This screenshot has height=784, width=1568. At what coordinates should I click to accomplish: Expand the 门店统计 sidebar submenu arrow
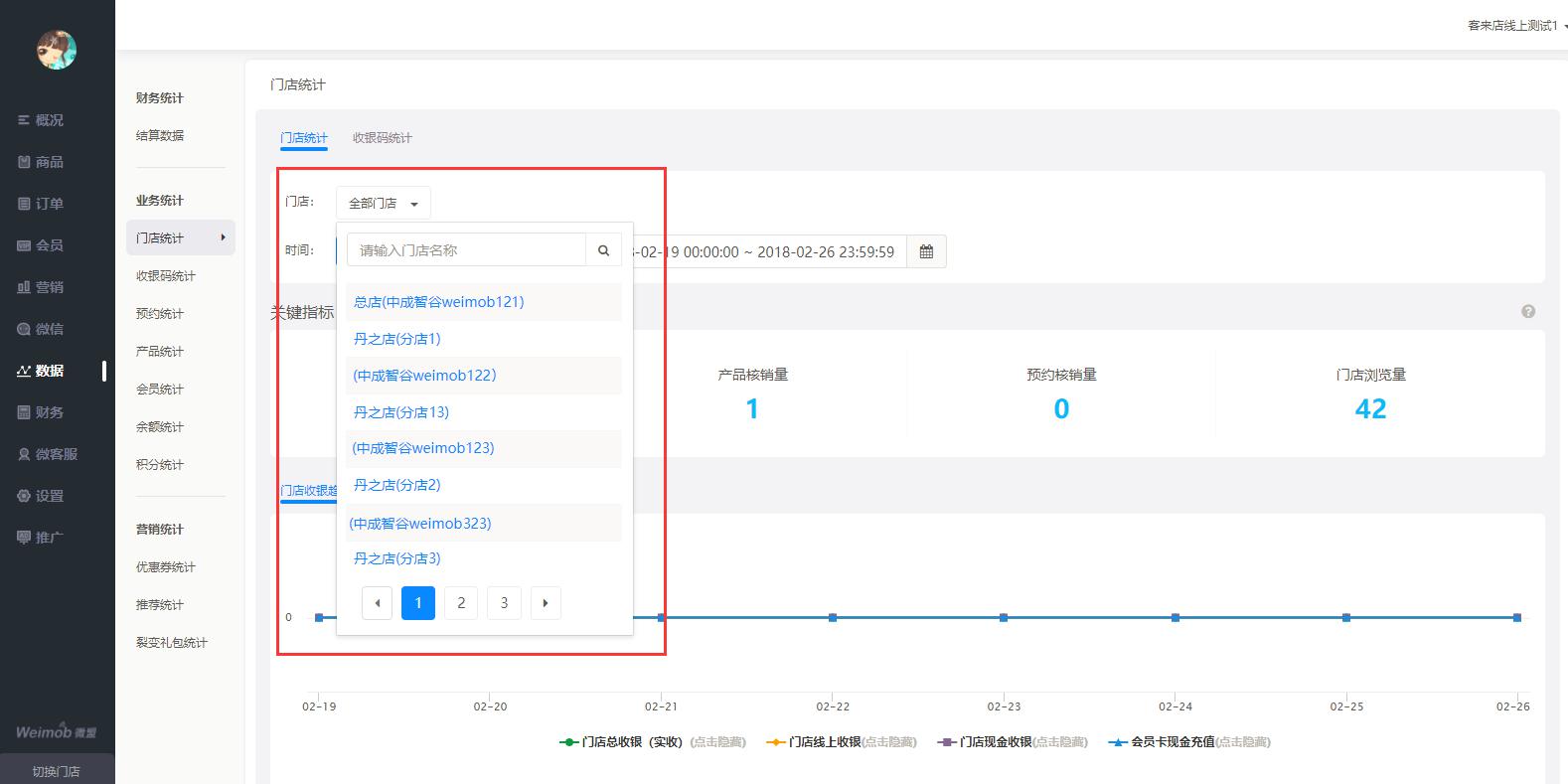[x=223, y=237]
